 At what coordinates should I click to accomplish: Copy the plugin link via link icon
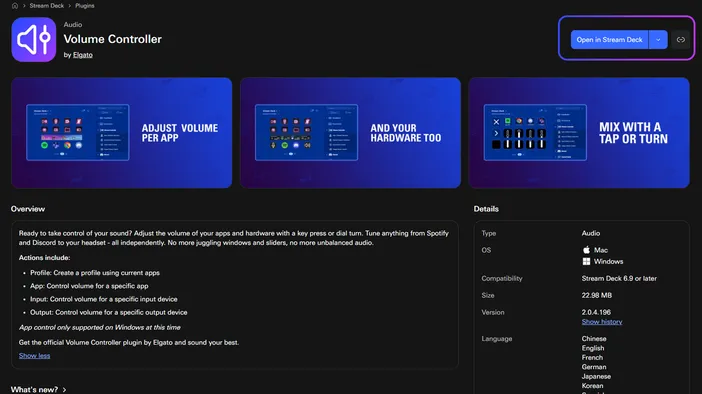click(x=681, y=40)
